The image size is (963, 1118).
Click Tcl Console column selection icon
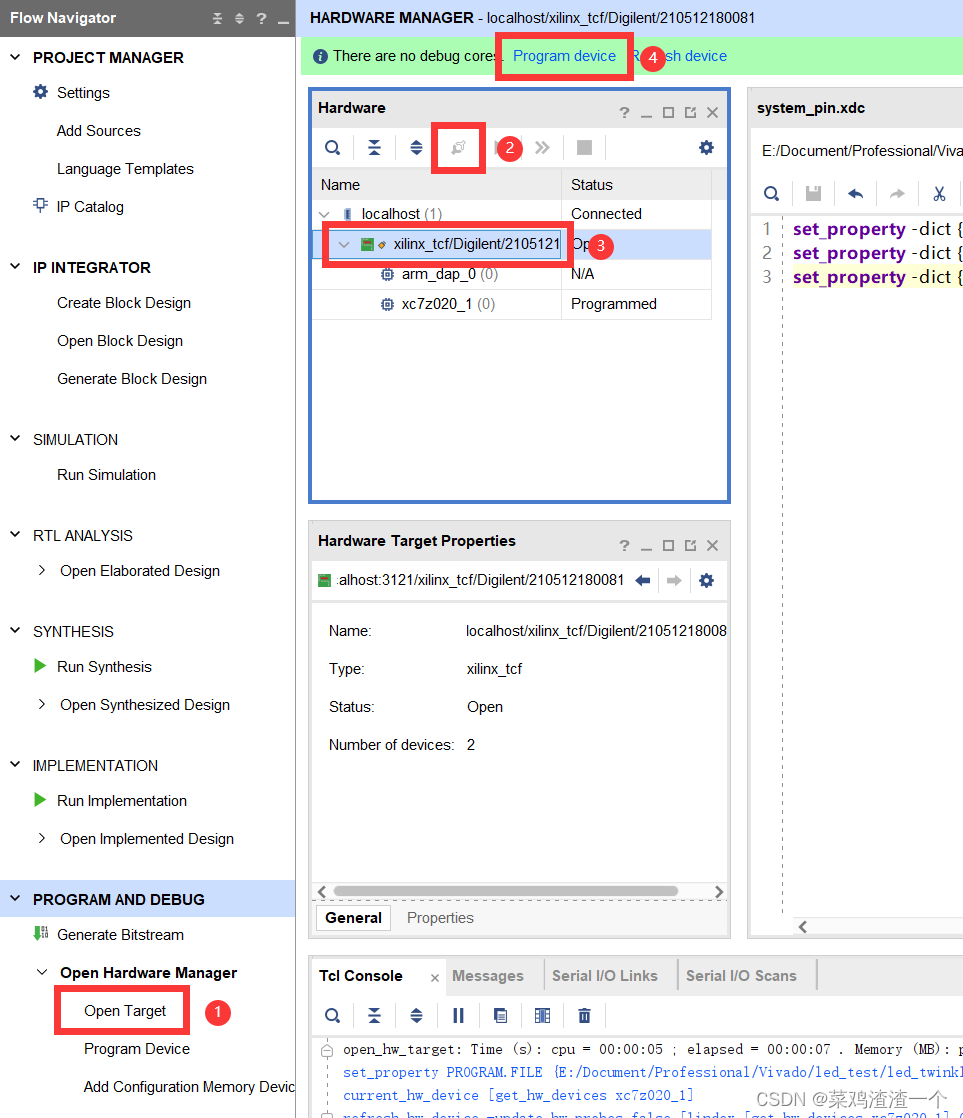[542, 1015]
